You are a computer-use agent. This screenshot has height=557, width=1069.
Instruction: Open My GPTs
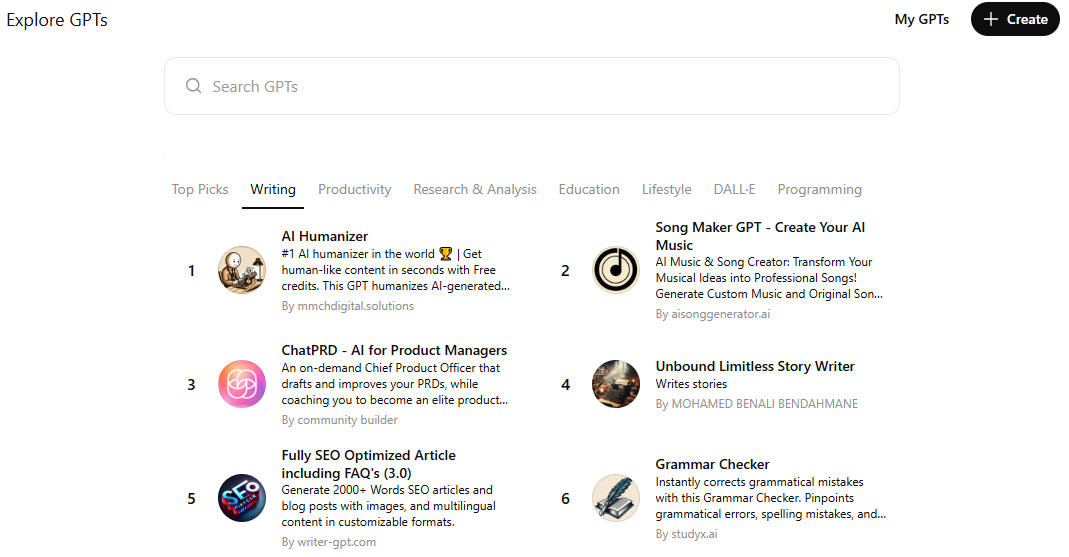tap(921, 19)
